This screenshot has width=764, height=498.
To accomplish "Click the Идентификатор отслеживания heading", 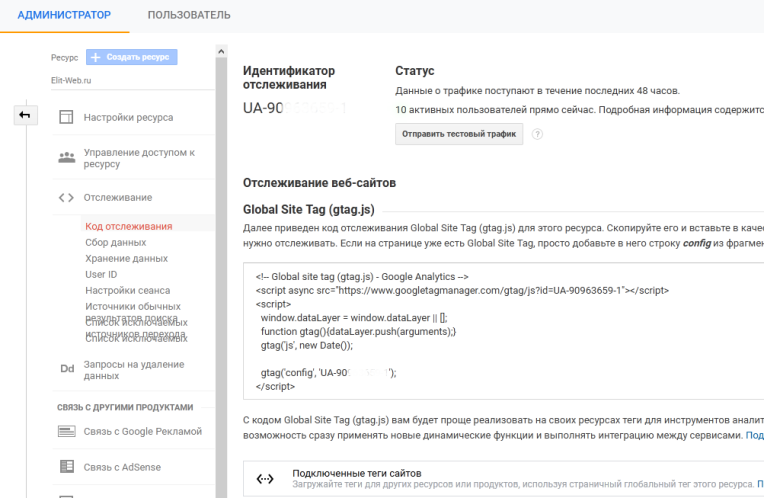I will point(289,77).
